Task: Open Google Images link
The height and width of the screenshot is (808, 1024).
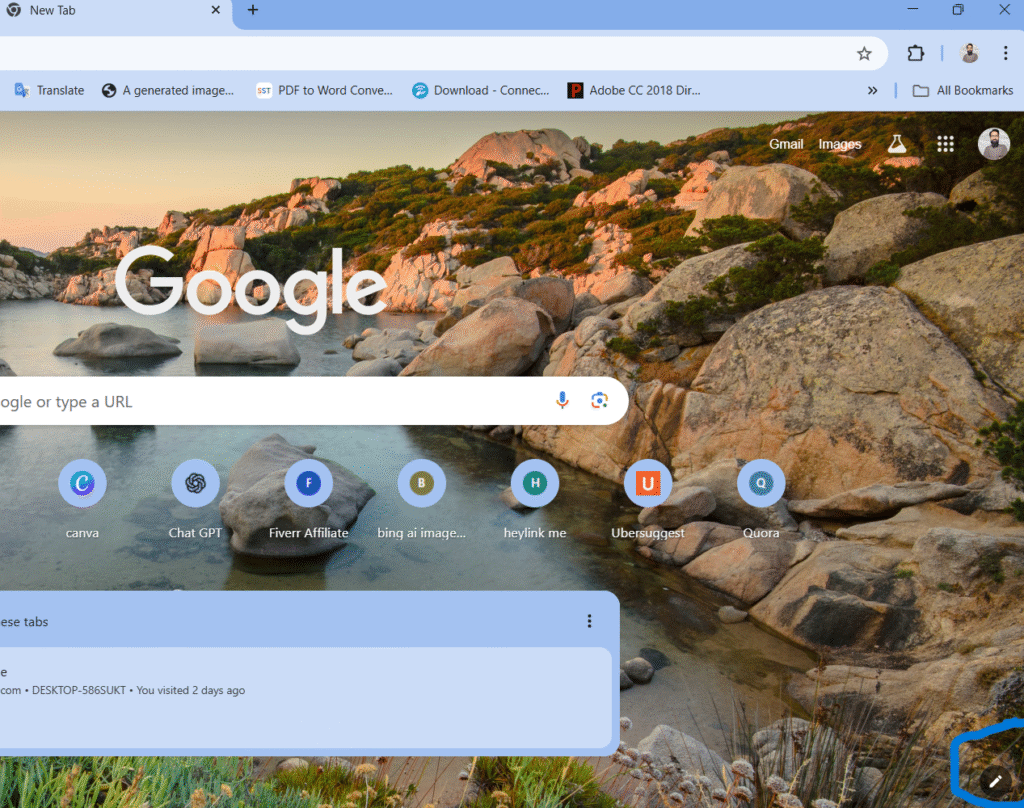Action: (840, 143)
